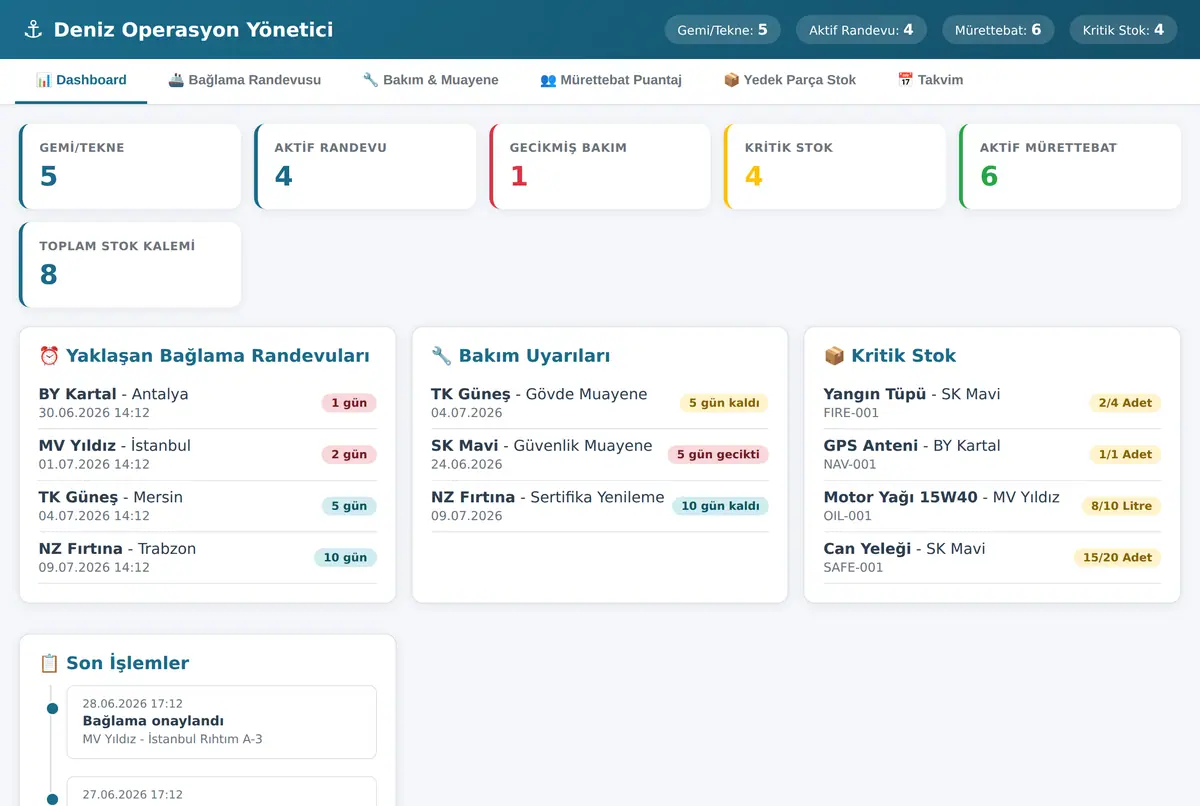Image resolution: width=1200 pixels, height=806 pixels.
Task: Select the AKTİF RANDEVU stat card
Action: [365, 166]
